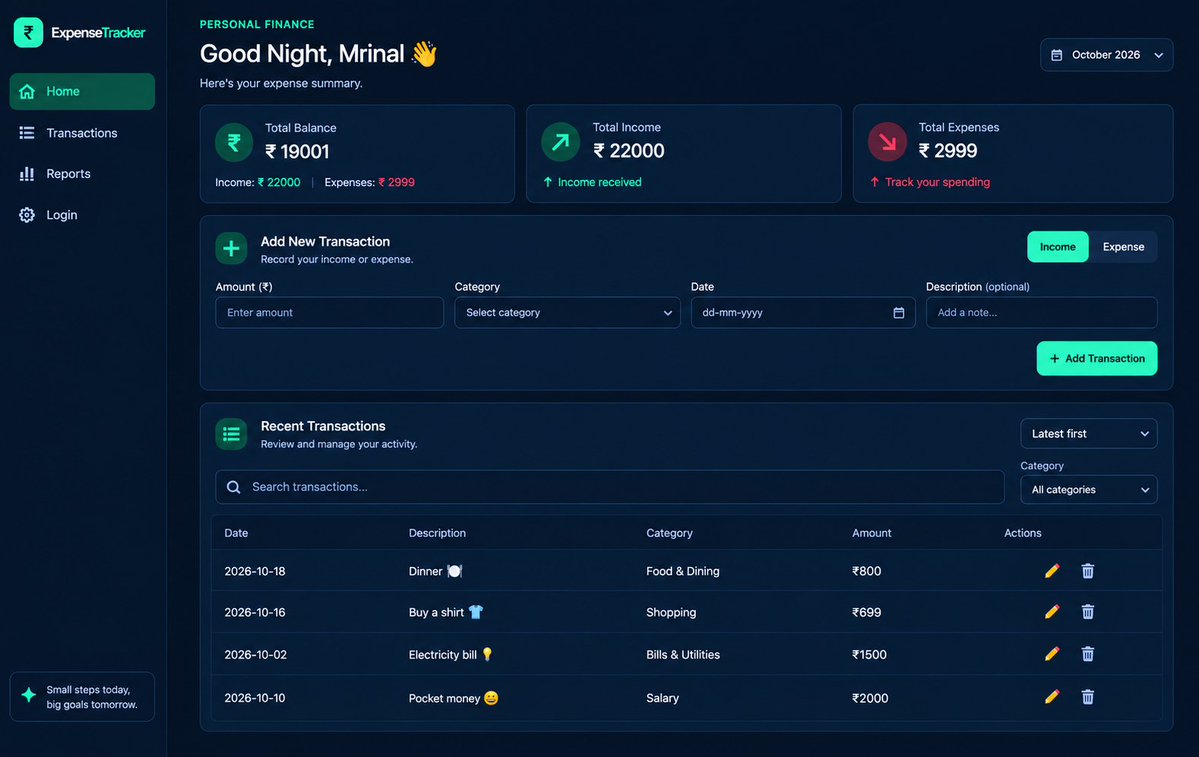
Task: Click the 2026-10-10 date cell
Action: click(255, 698)
